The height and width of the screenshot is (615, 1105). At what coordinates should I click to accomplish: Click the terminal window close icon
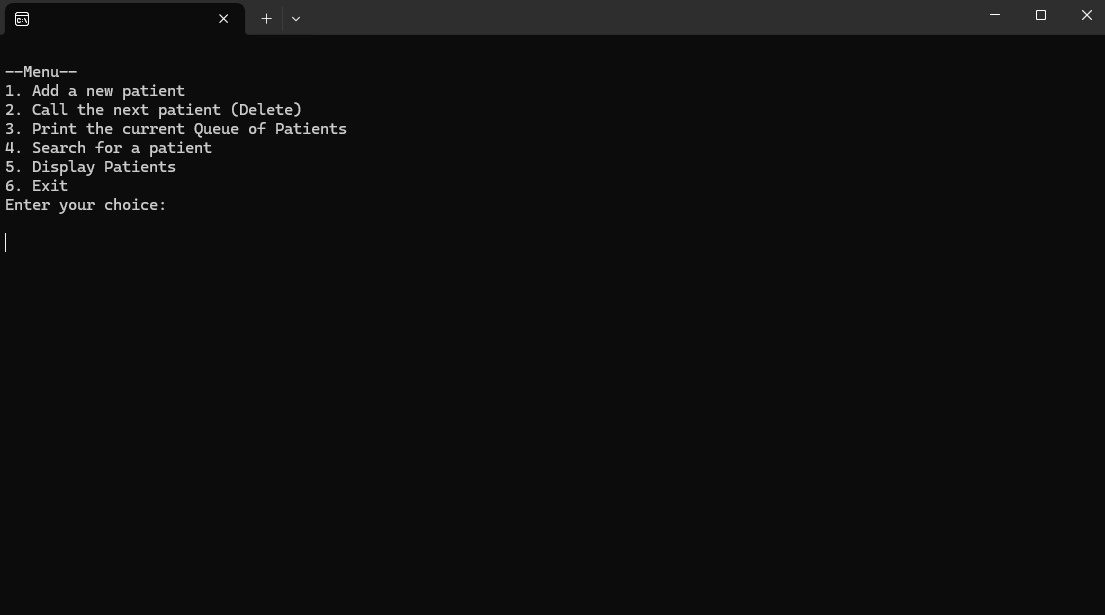point(1086,15)
